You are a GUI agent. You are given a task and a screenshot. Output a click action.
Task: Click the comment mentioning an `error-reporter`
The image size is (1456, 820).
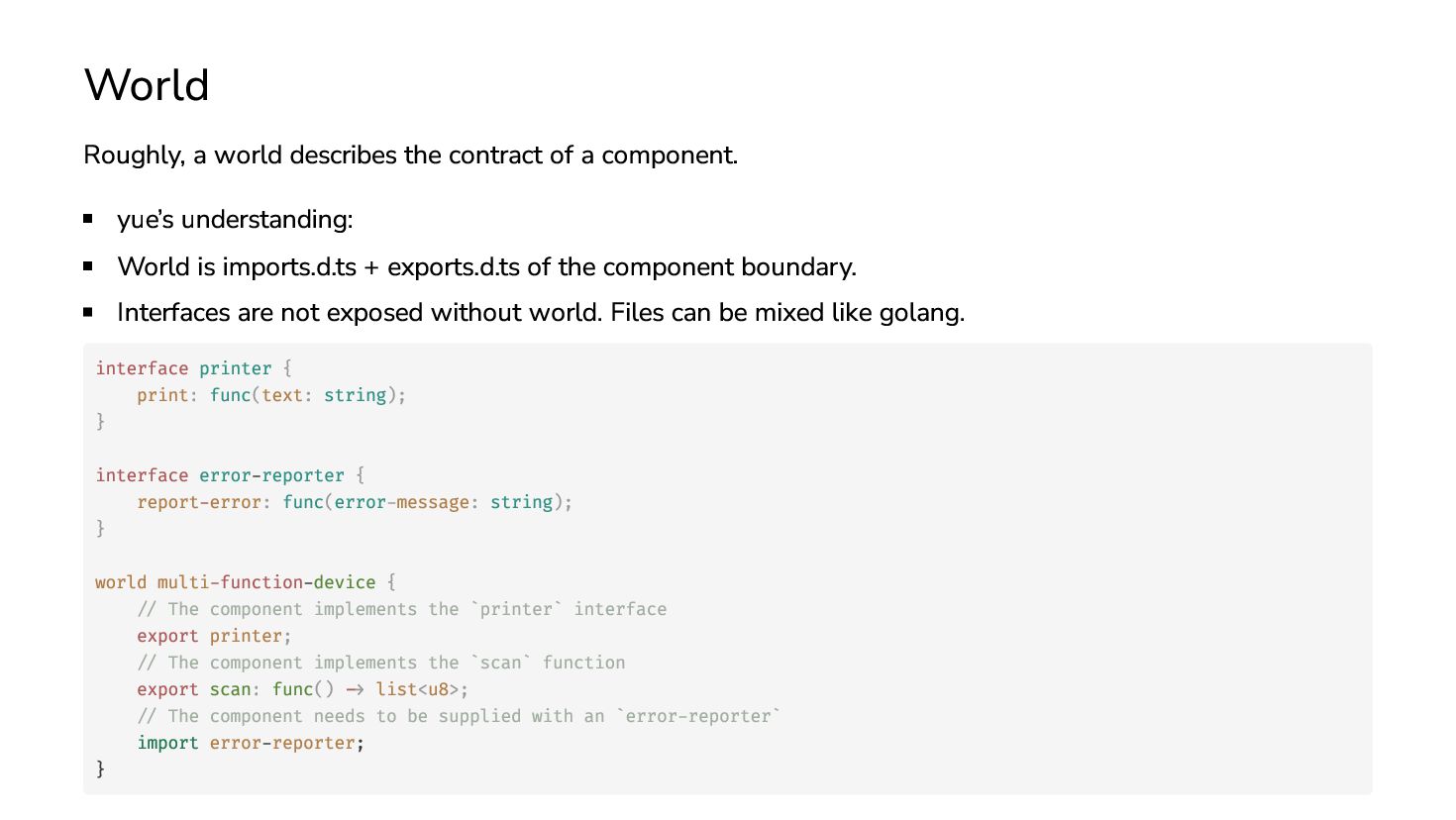(x=459, y=716)
